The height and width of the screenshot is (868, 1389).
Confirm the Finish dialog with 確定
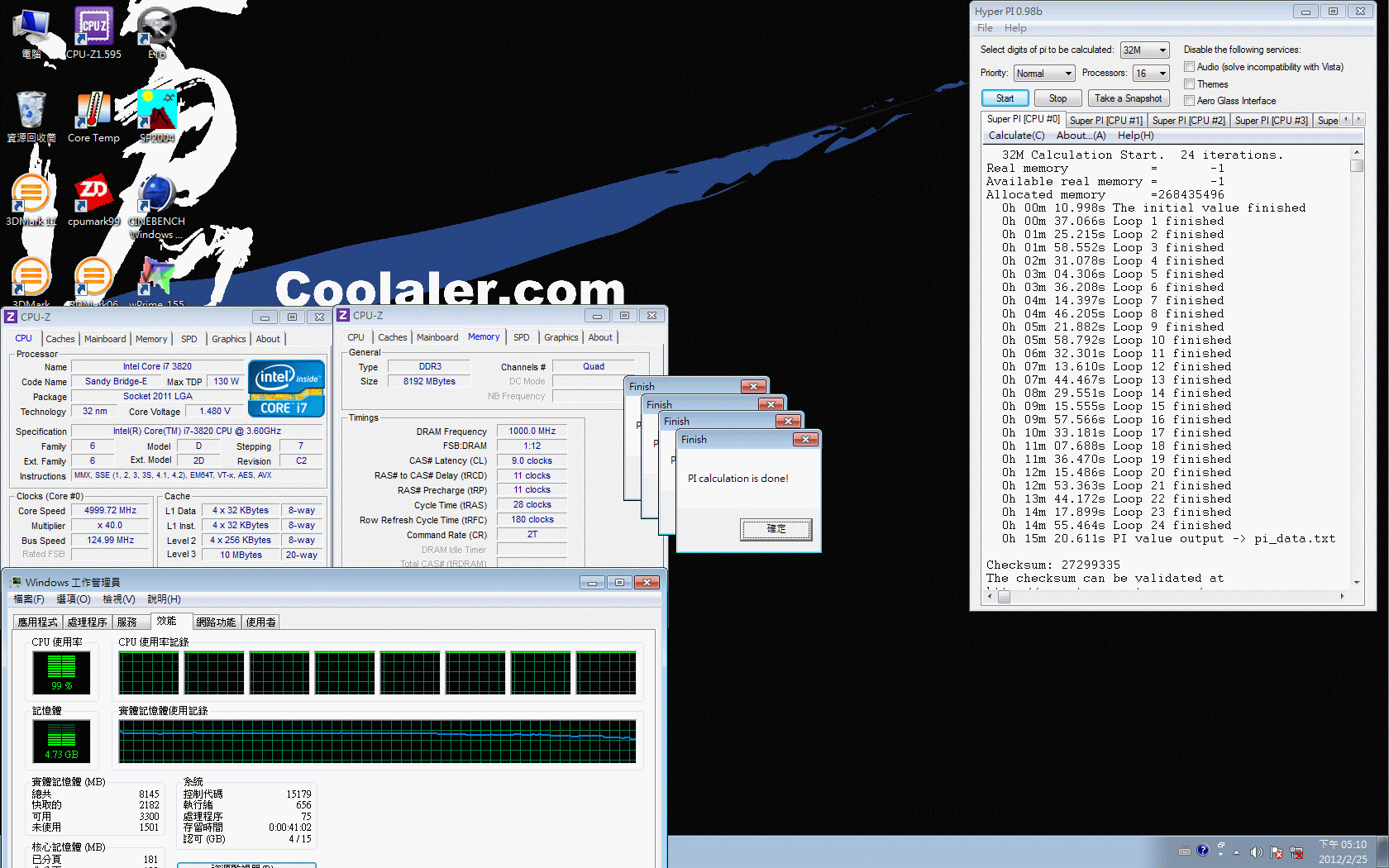pos(776,529)
